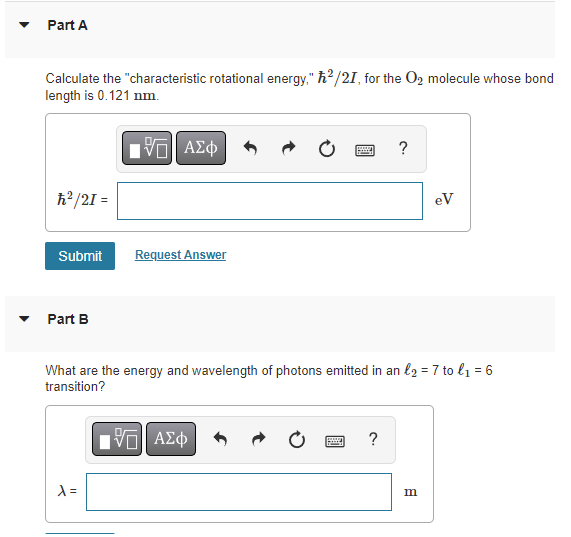This screenshot has height=537, width=571.
Task: Submit the Part A answer
Action: pos(80,256)
